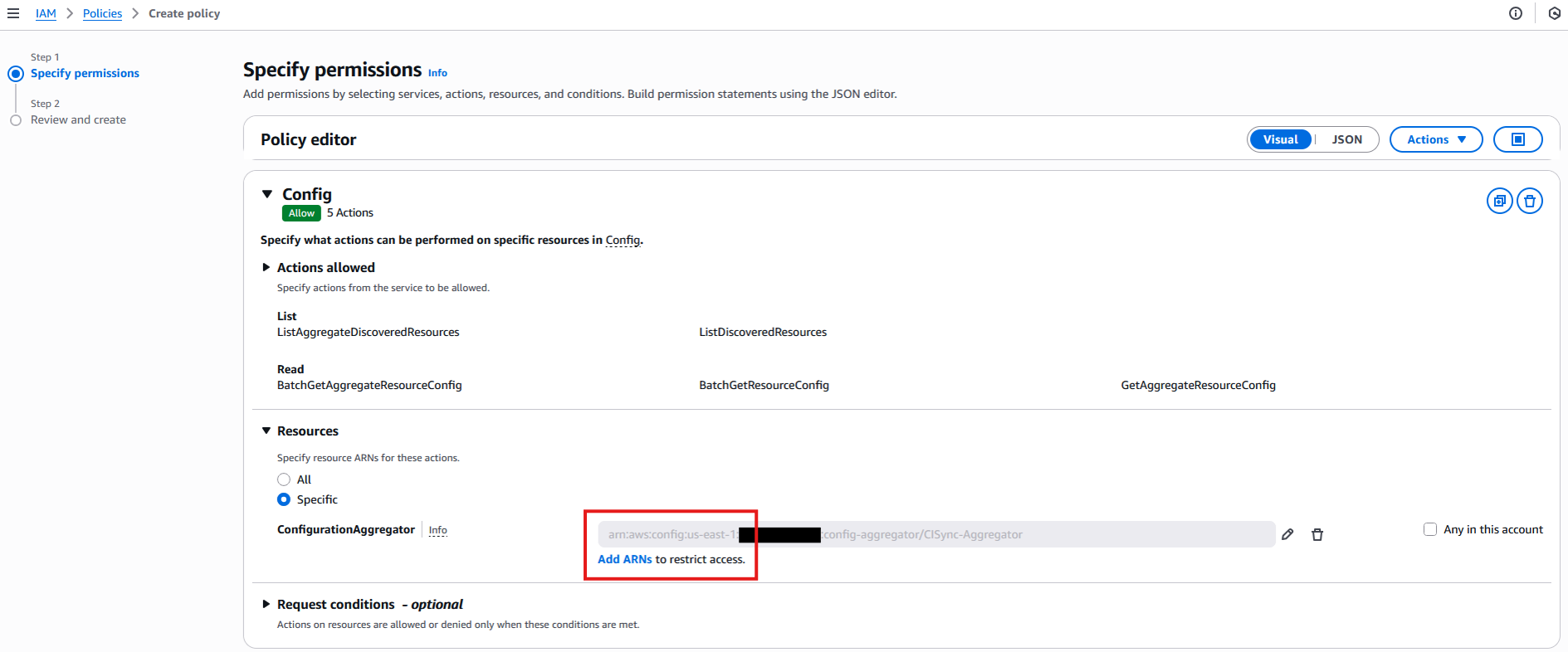Collapse the Config statement section
1568x652 pixels.
(267, 194)
